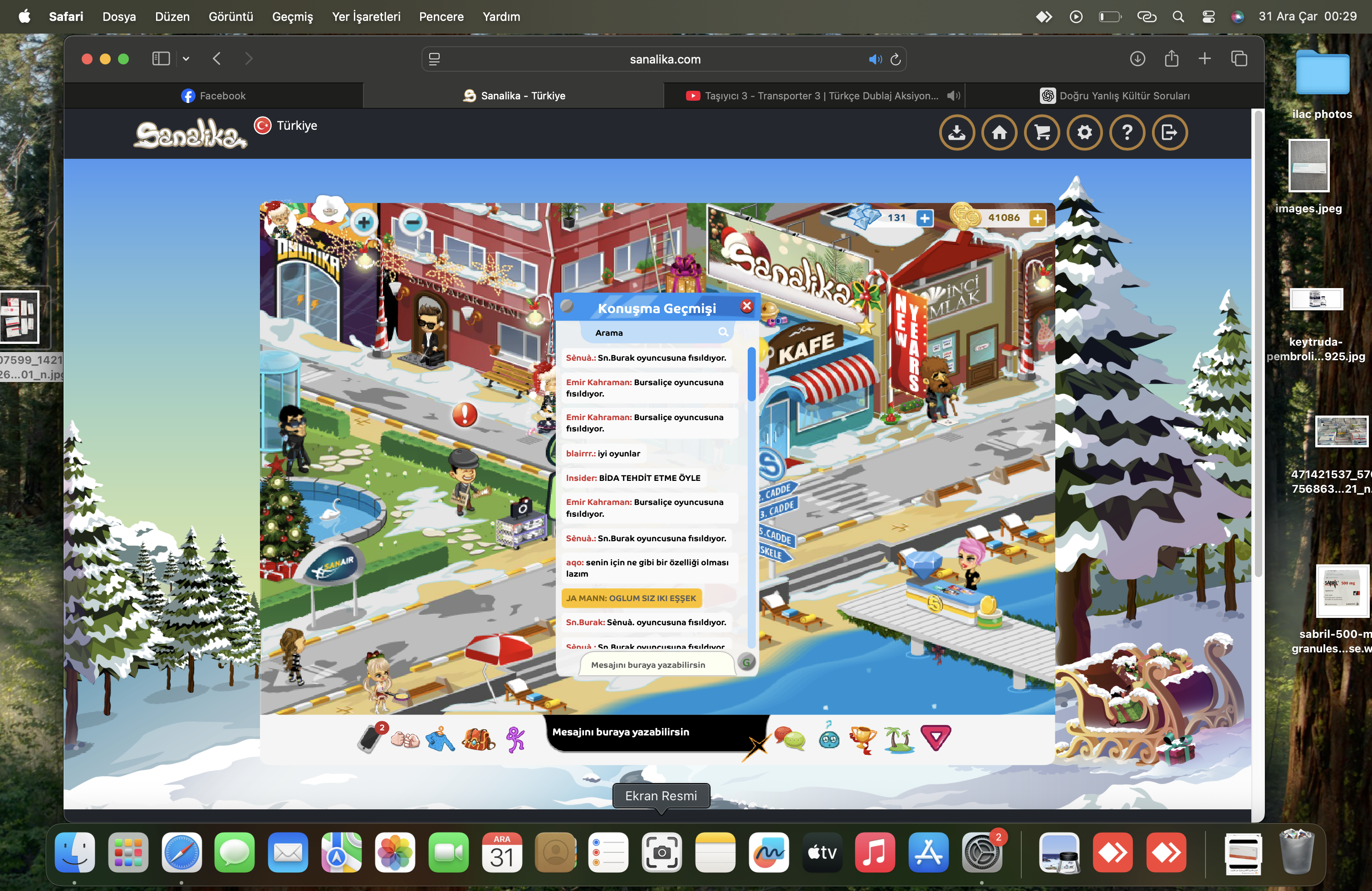
Task: Expand the sidebar tab group dropdown
Action: [x=186, y=59]
